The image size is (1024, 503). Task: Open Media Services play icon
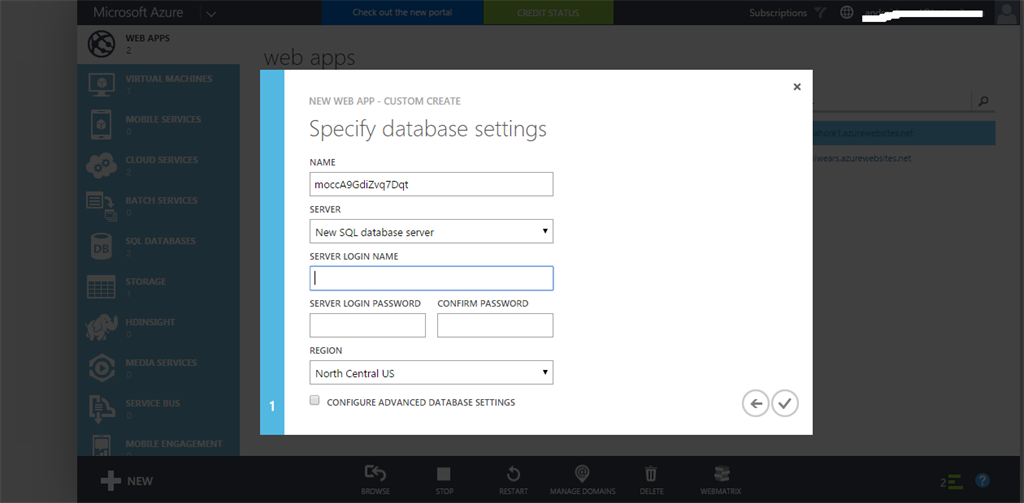(x=101, y=368)
